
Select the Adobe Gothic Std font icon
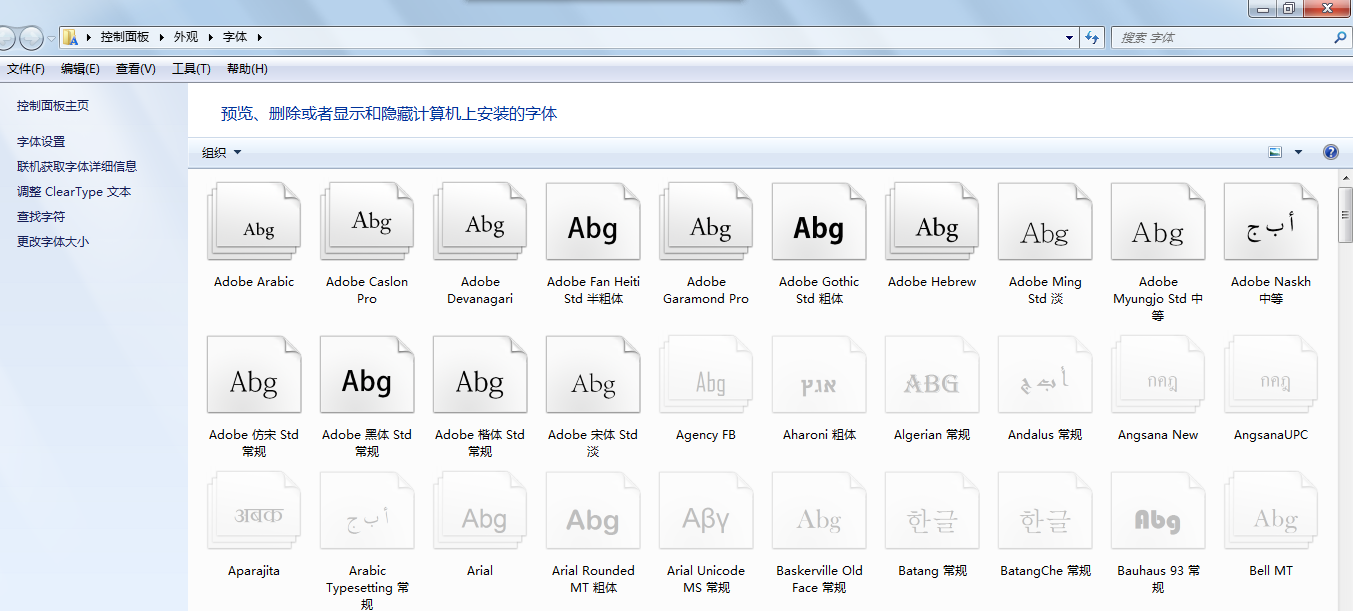819,223
